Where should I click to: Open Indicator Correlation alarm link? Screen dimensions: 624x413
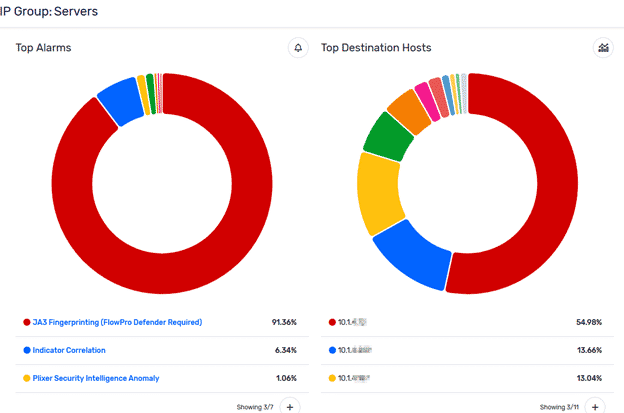(x=69, y=350)
